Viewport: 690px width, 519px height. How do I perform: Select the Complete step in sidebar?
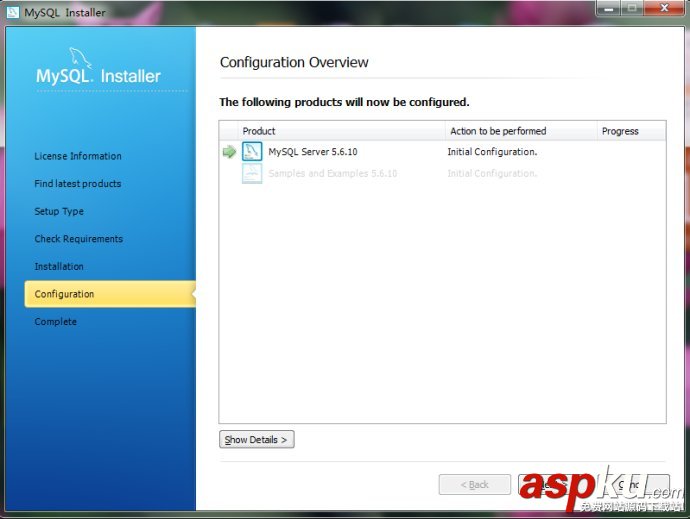click(x=55, y=321)
